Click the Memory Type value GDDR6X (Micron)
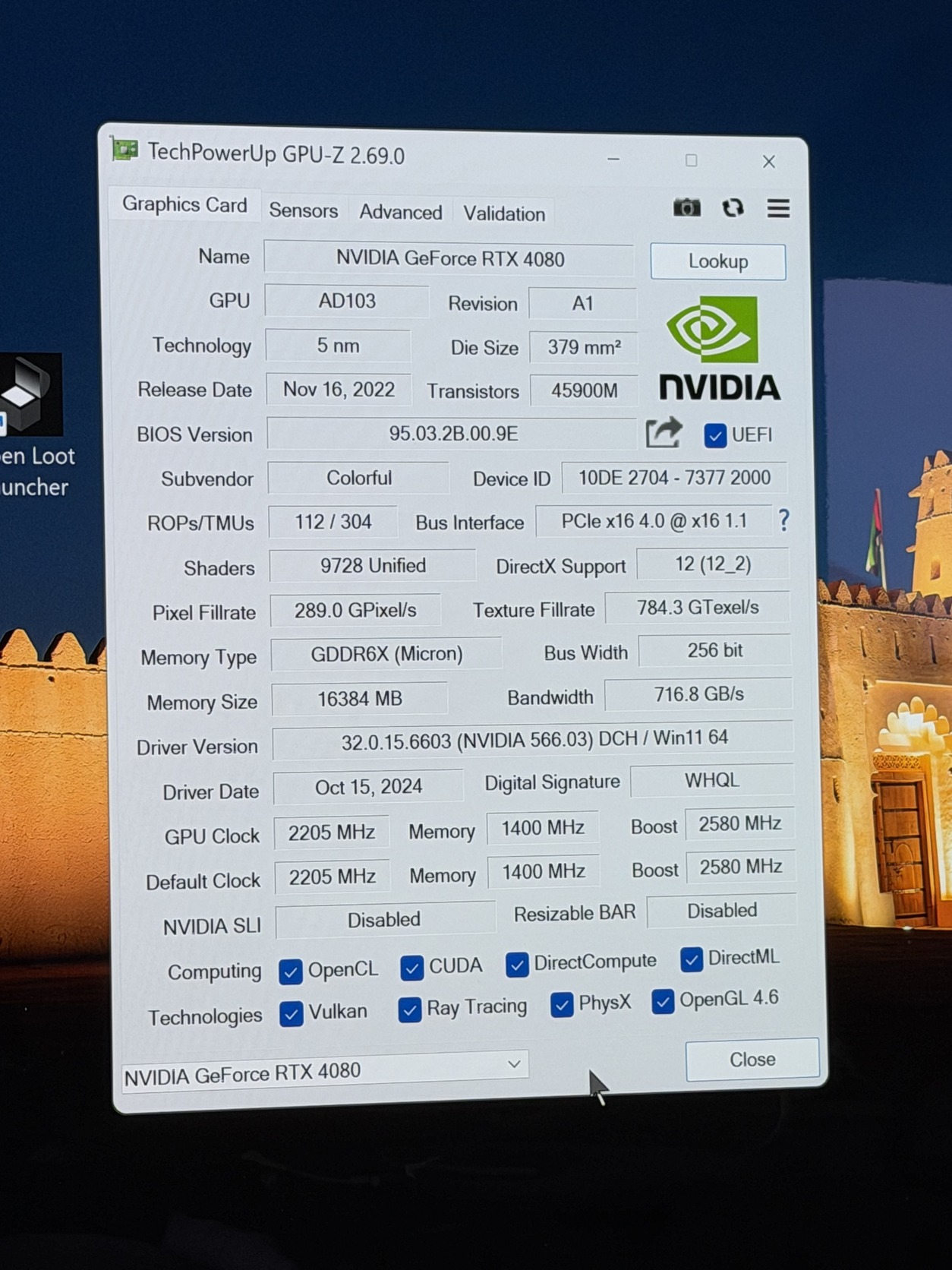 386,654
